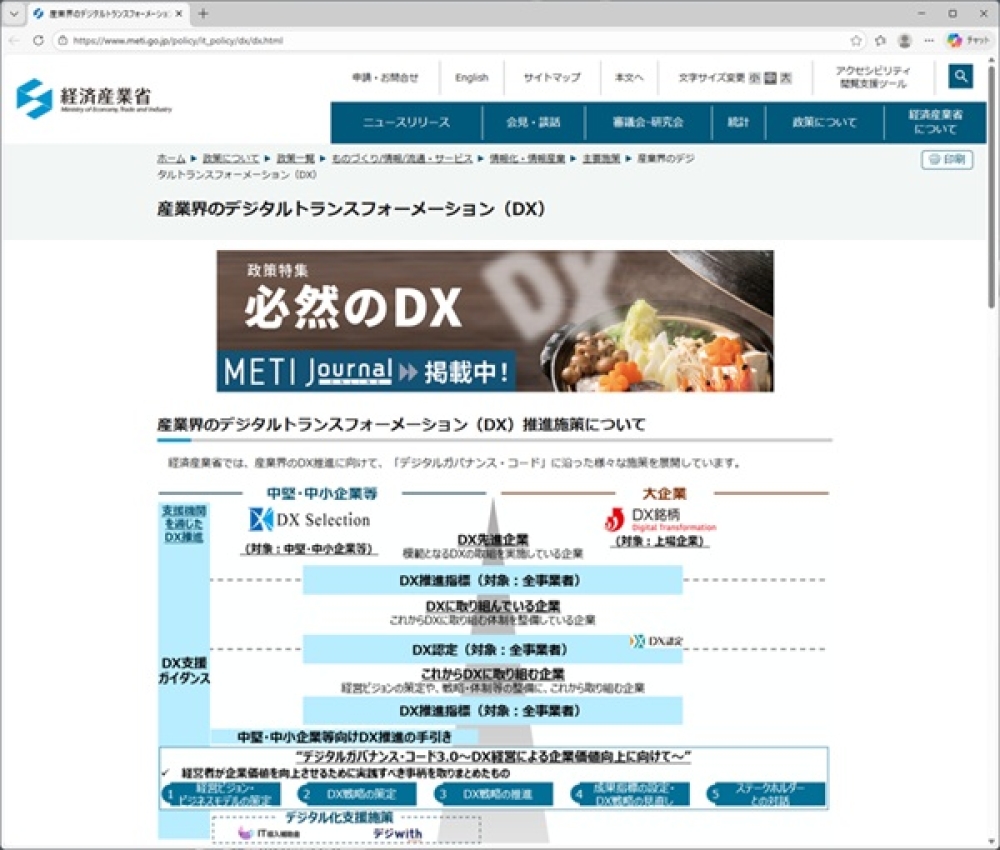Add page to favorites with star icon
This screenshot has height=850, width=1000.
point(856,41)
